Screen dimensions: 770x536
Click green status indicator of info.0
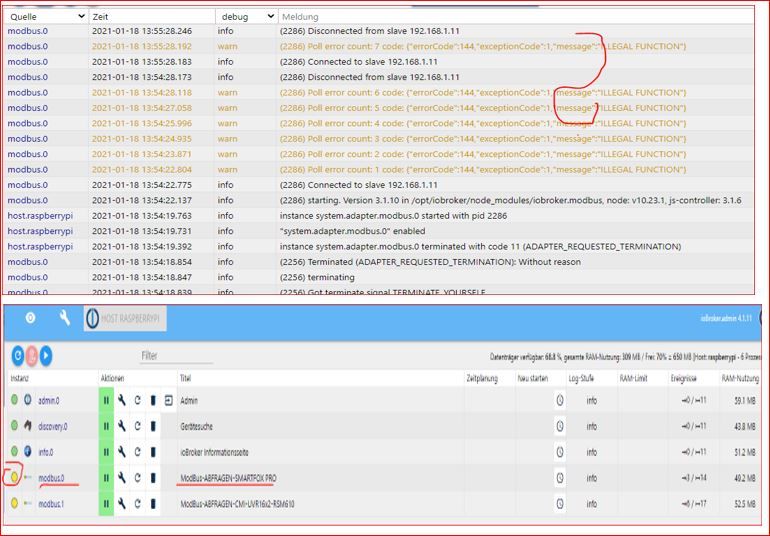click(14, 451)
